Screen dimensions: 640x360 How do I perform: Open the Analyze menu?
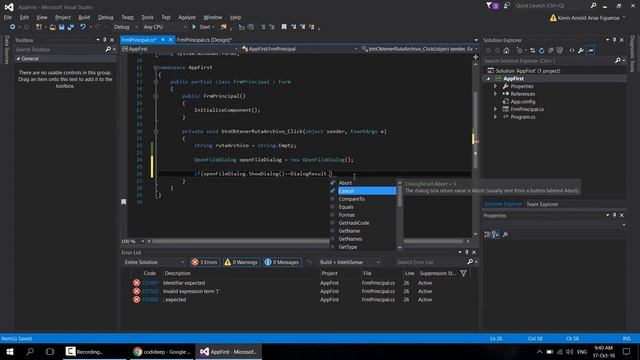tap(187, 17)
